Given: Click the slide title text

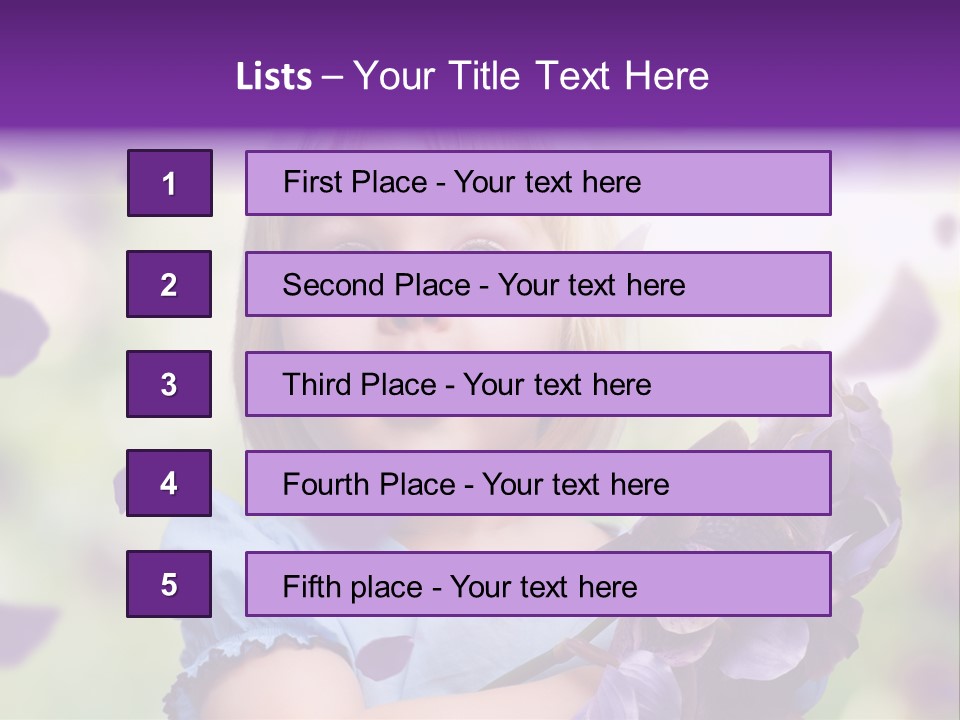Looking at the screenshot, I should (472, 76).
